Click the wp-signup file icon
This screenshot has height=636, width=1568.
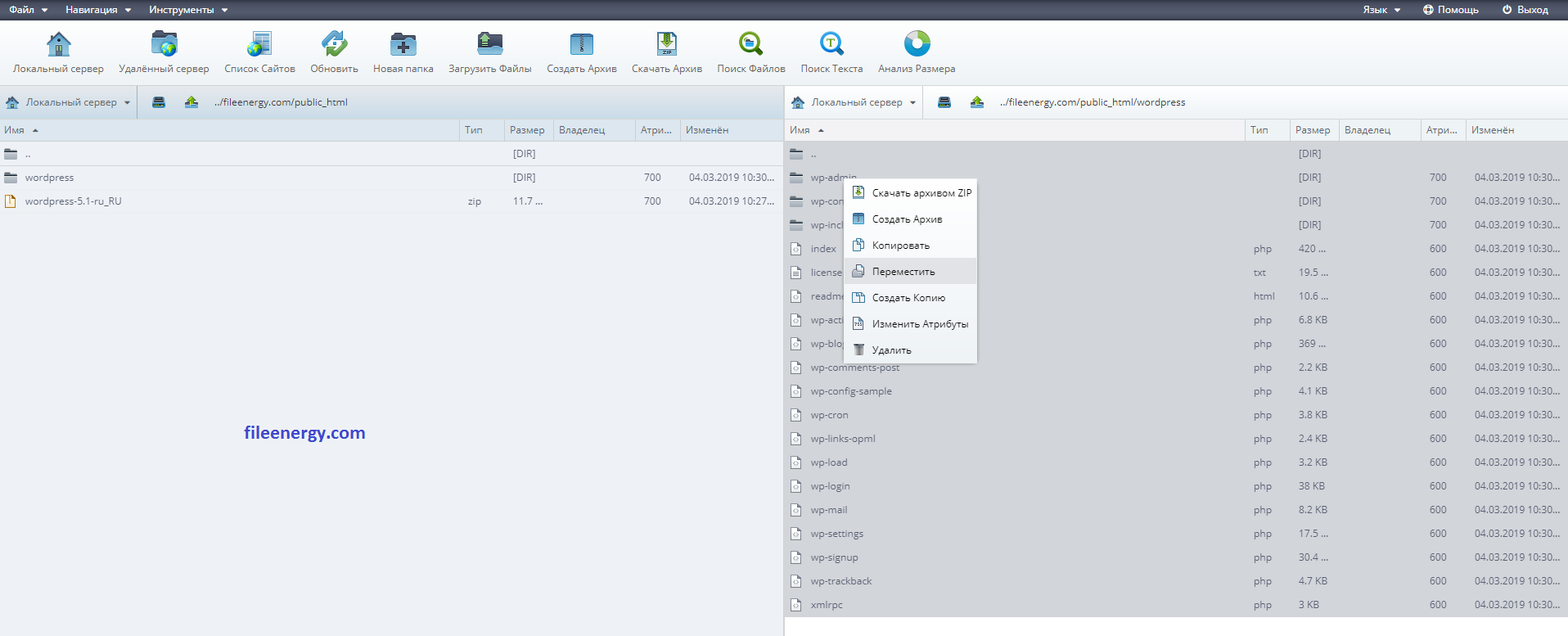click(796, 557)
